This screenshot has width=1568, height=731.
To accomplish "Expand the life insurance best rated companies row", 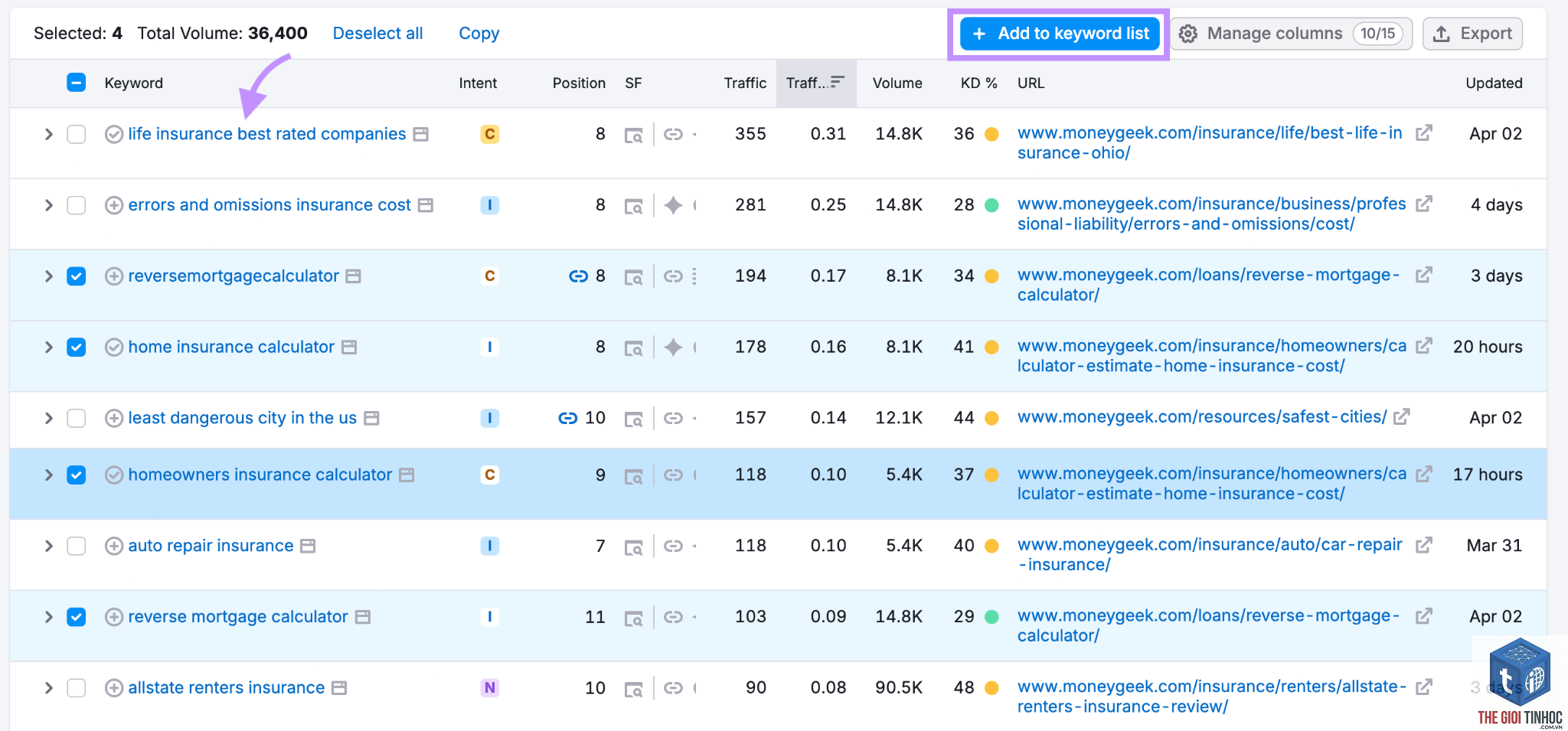I will (x=48, y=134).
